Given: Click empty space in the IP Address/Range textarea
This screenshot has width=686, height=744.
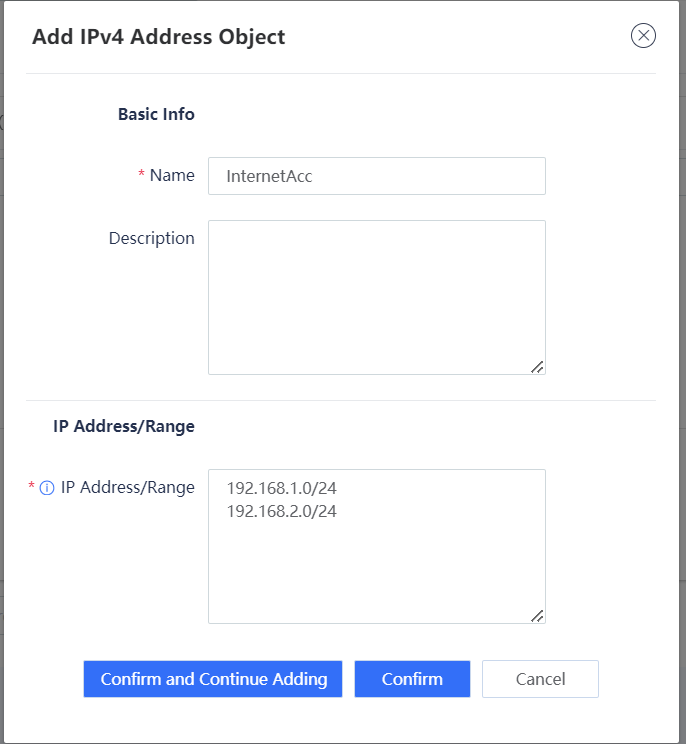Looking at the screenshot, I should pos(377,569).
